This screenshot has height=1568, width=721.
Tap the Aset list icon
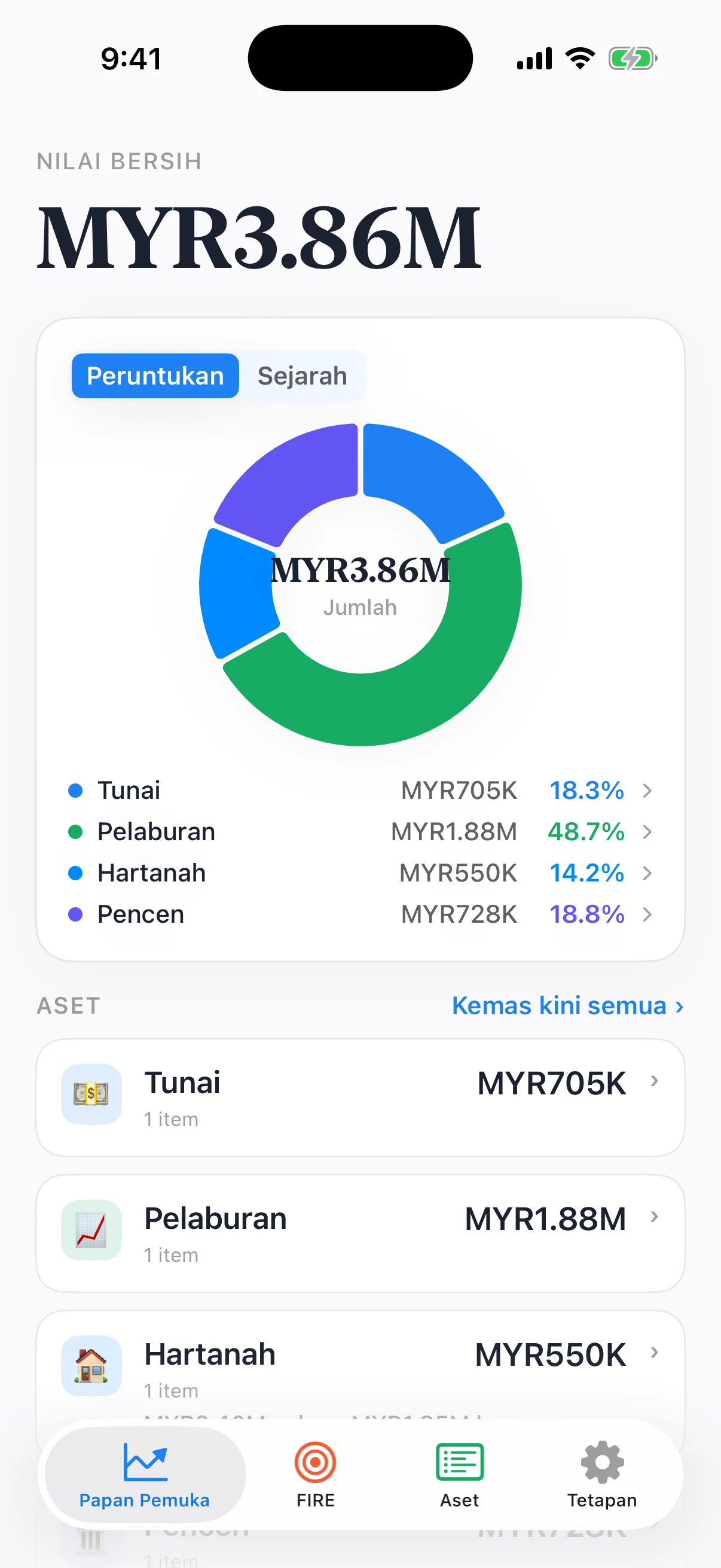(459, 1462)
